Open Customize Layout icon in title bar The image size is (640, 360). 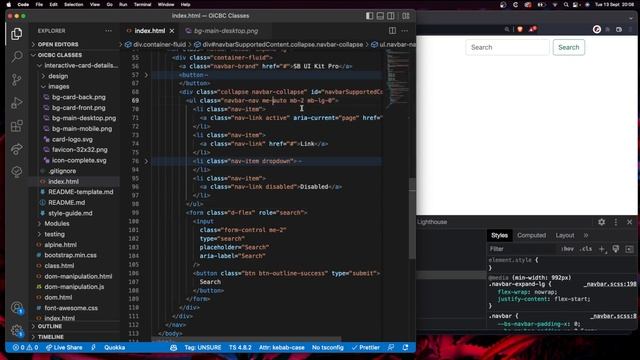click(406, 16)
